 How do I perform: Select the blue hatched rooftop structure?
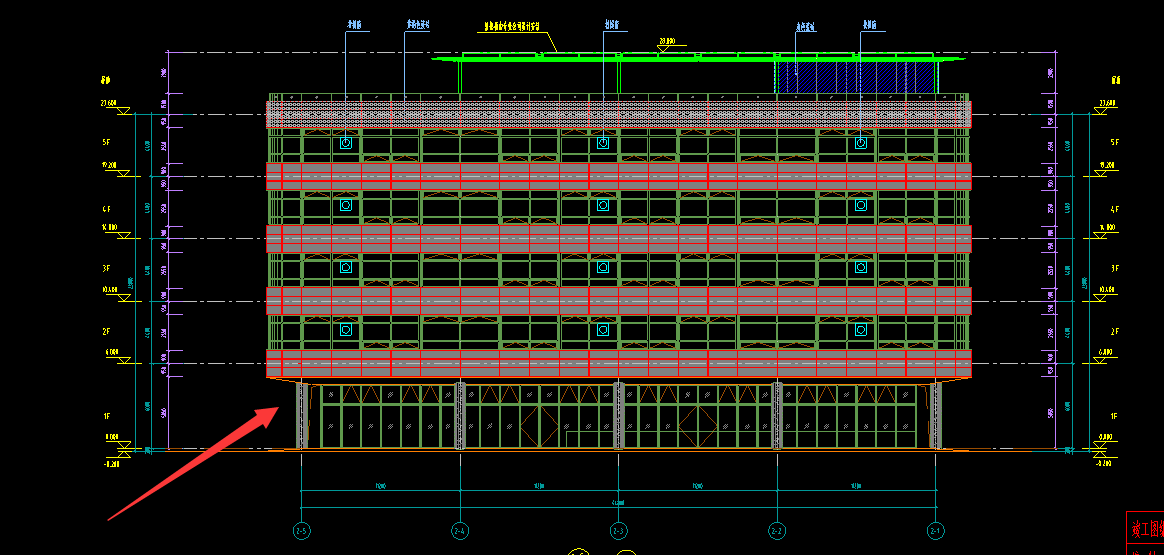855,76
